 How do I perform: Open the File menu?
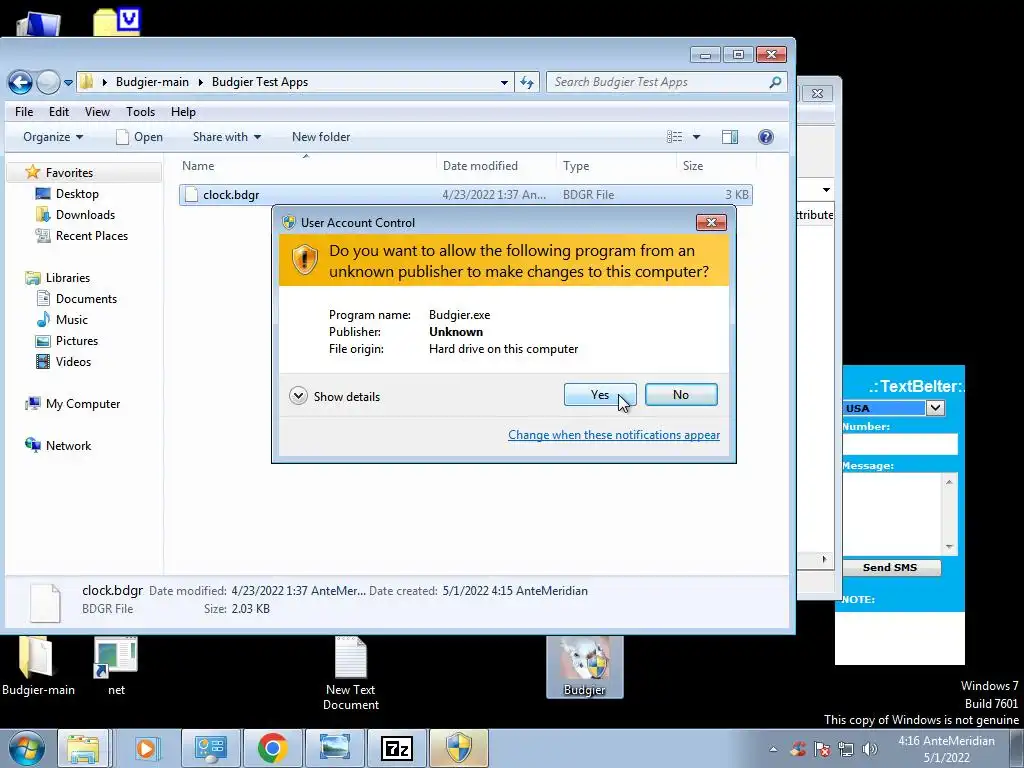[24, 112]
